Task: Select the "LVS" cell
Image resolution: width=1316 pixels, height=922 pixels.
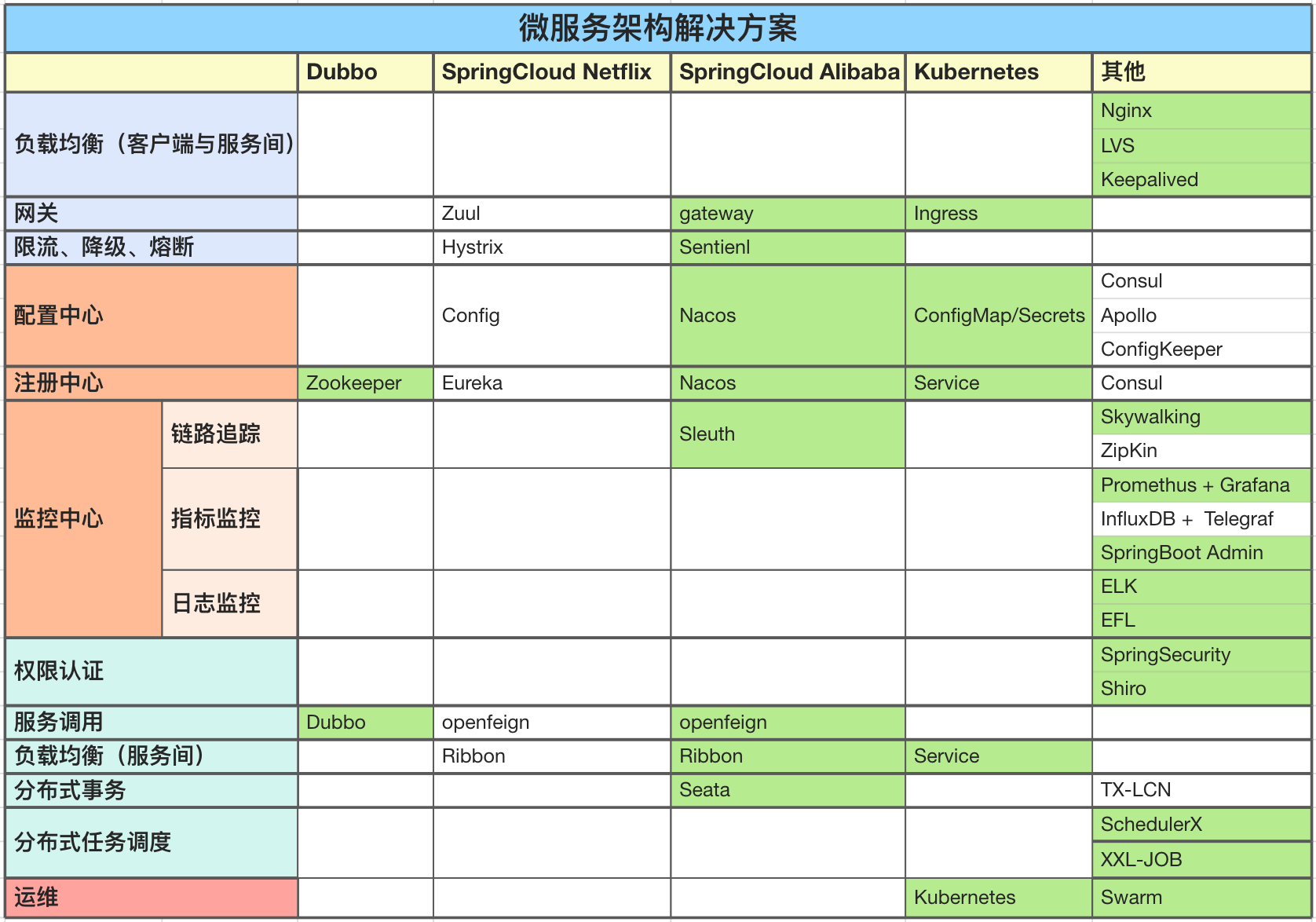Action: tap(1202, 145)
